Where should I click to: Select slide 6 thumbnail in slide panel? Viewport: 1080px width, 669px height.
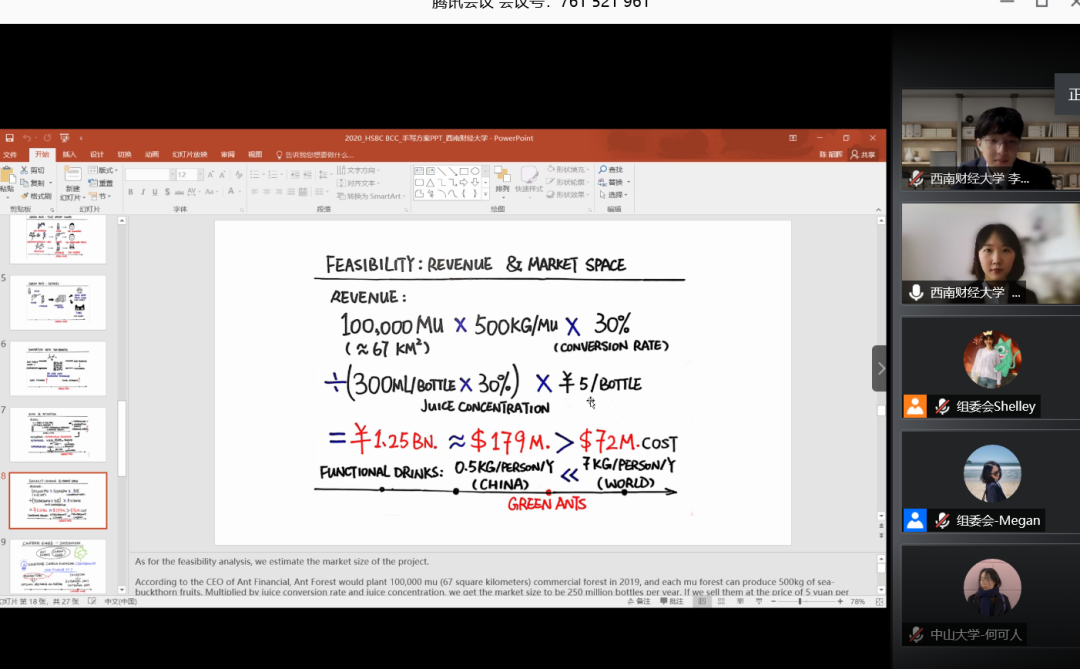coord(58,369)
